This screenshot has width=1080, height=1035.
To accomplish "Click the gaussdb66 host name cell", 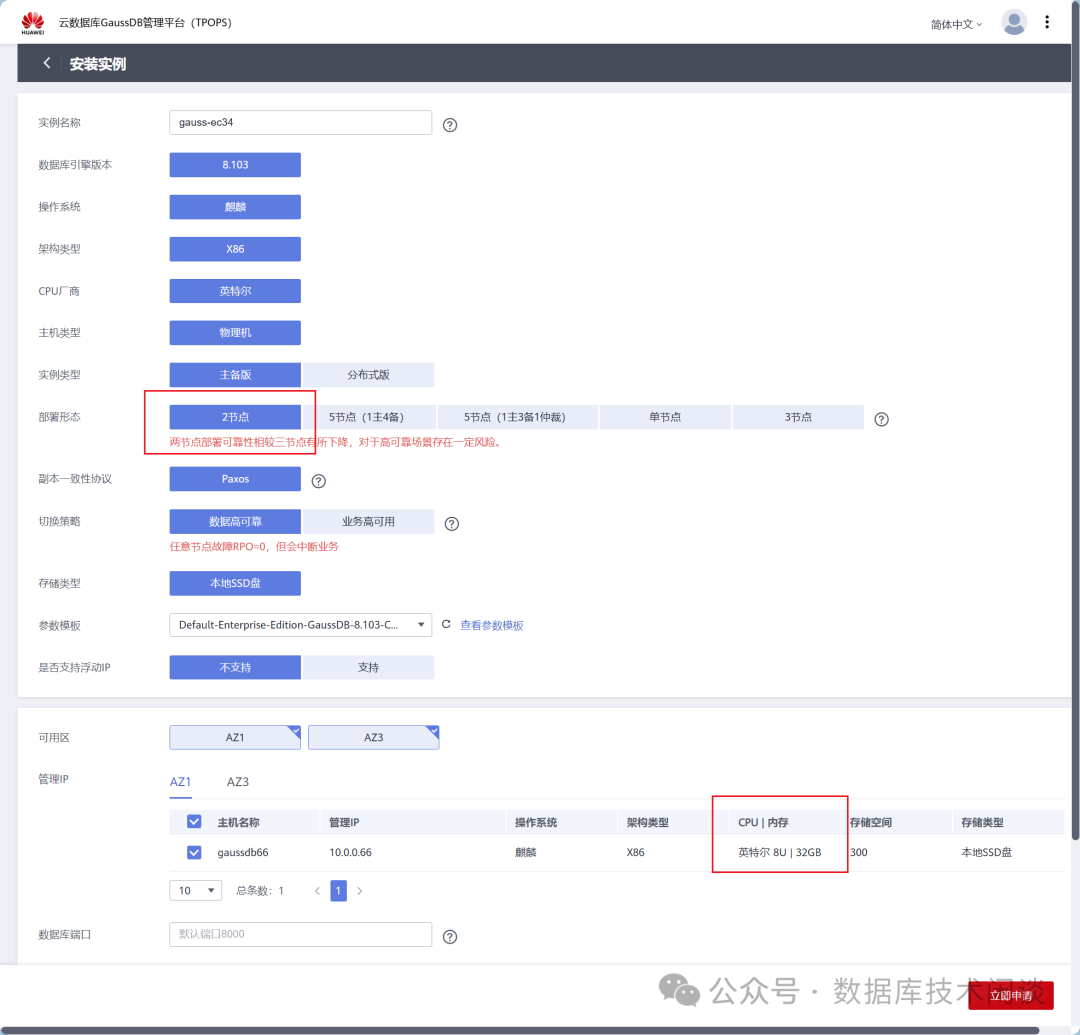I will [242, 853].
